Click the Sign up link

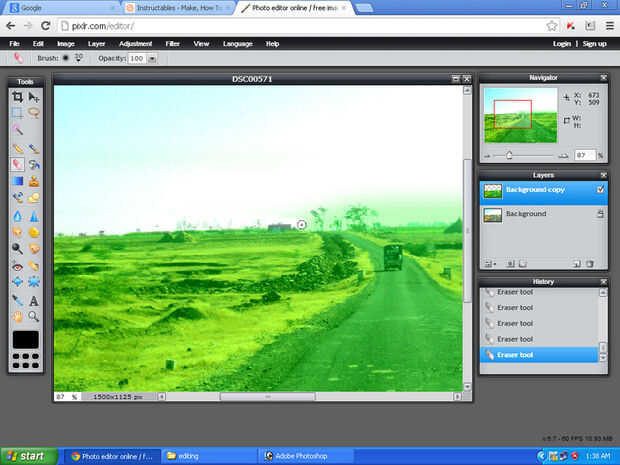pyautogui.click(x=594, y=44)
